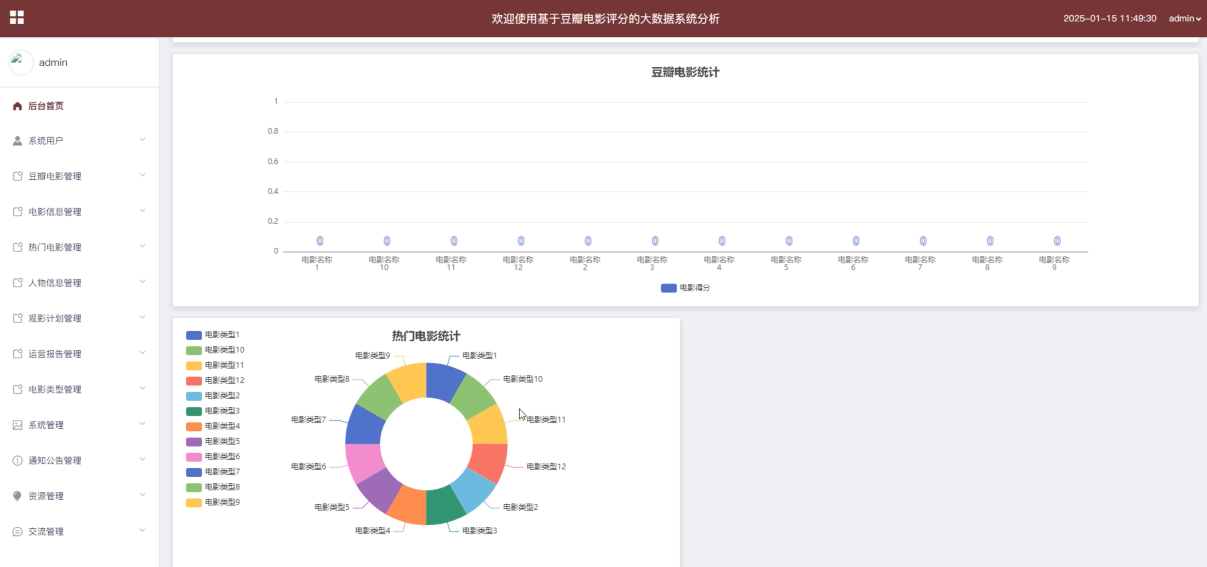This screenshot has height=567, width=1207.
Task: Click the info icon beside 通知公告管理
Action: click(17, 461)
